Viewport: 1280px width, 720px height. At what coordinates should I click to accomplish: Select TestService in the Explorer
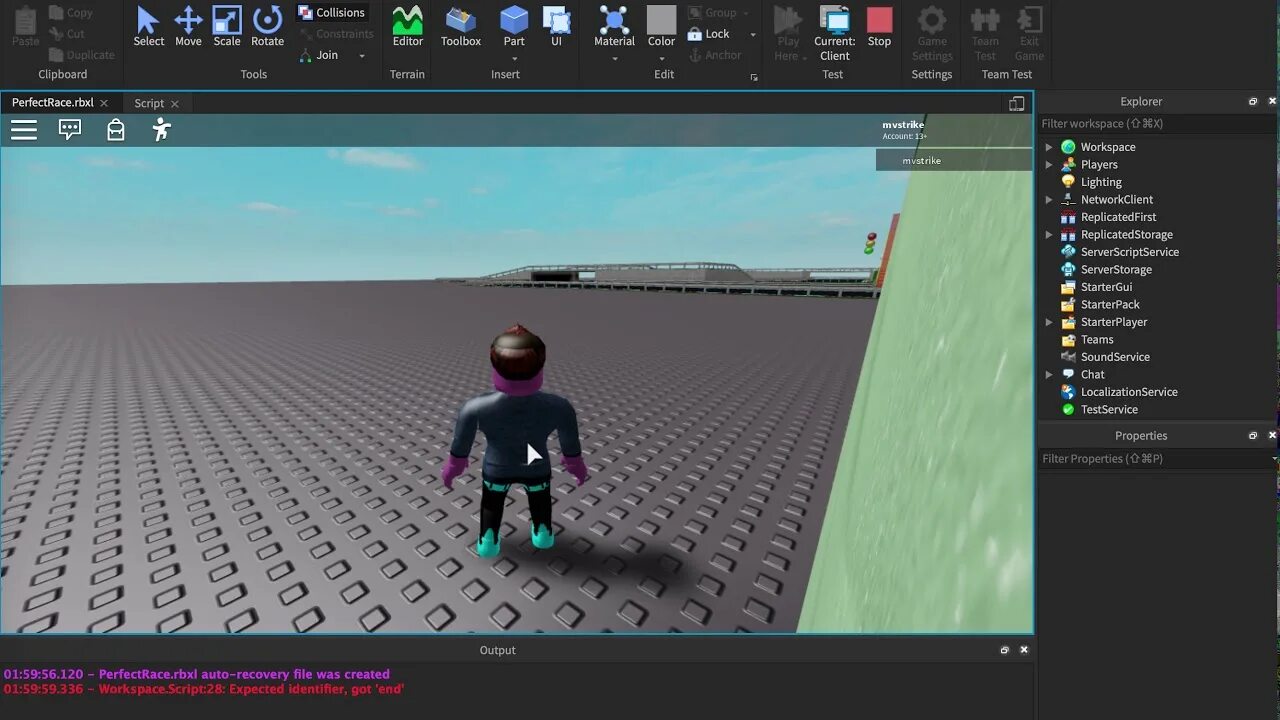[1108, 410]
